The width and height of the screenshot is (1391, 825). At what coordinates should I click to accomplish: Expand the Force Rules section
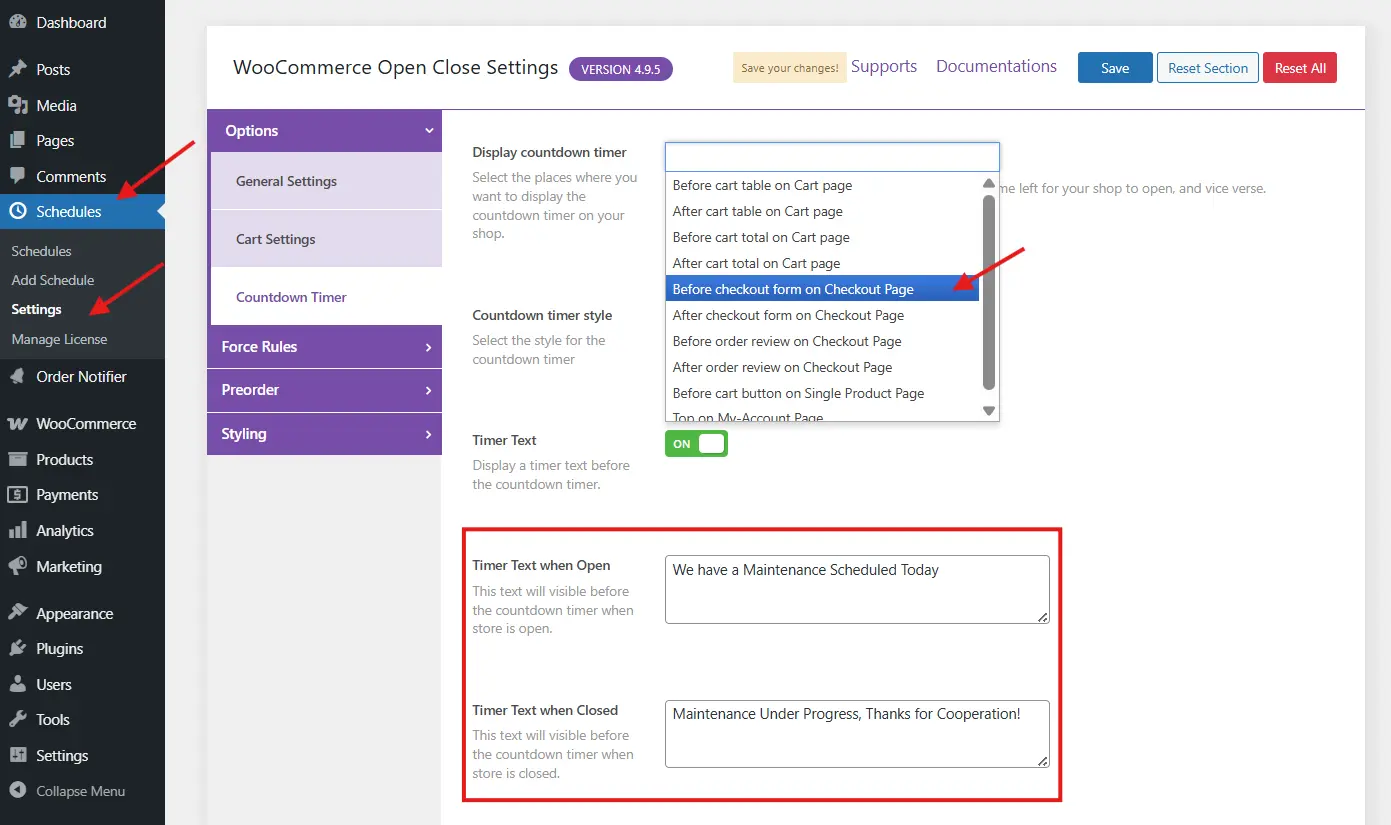click(x=324, y=347)
